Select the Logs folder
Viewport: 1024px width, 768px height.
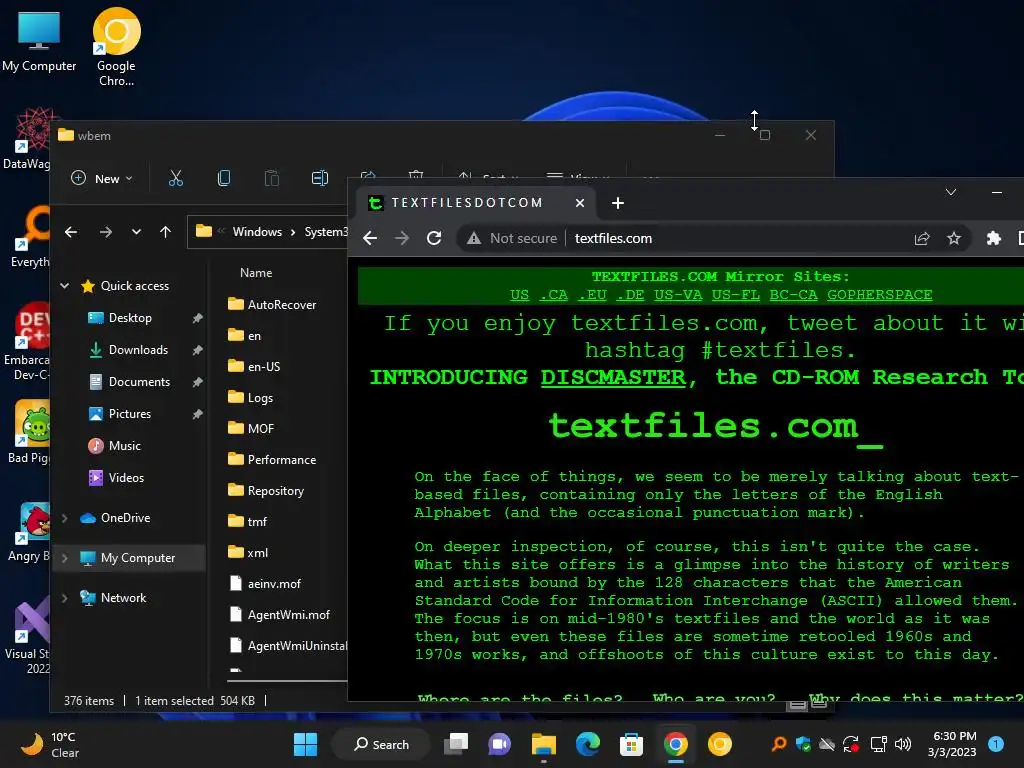[x=260, y=398]
